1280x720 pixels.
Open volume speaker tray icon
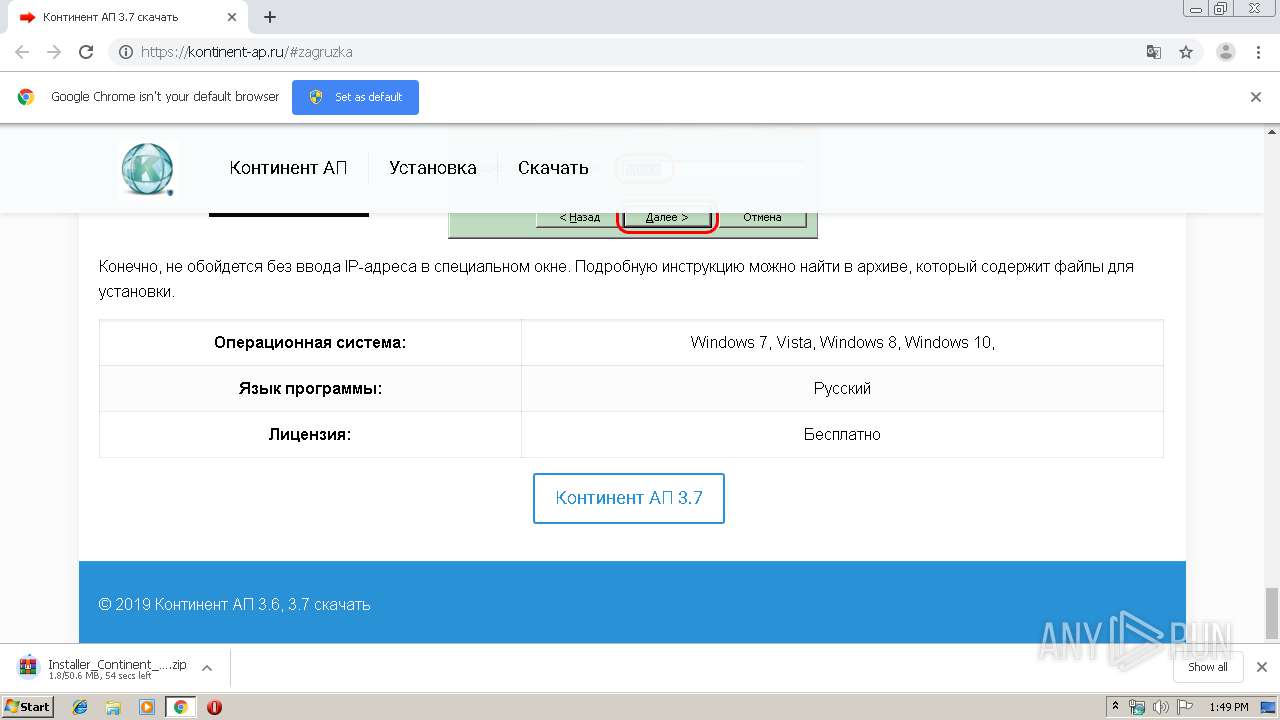click(x=1160, y=707)
